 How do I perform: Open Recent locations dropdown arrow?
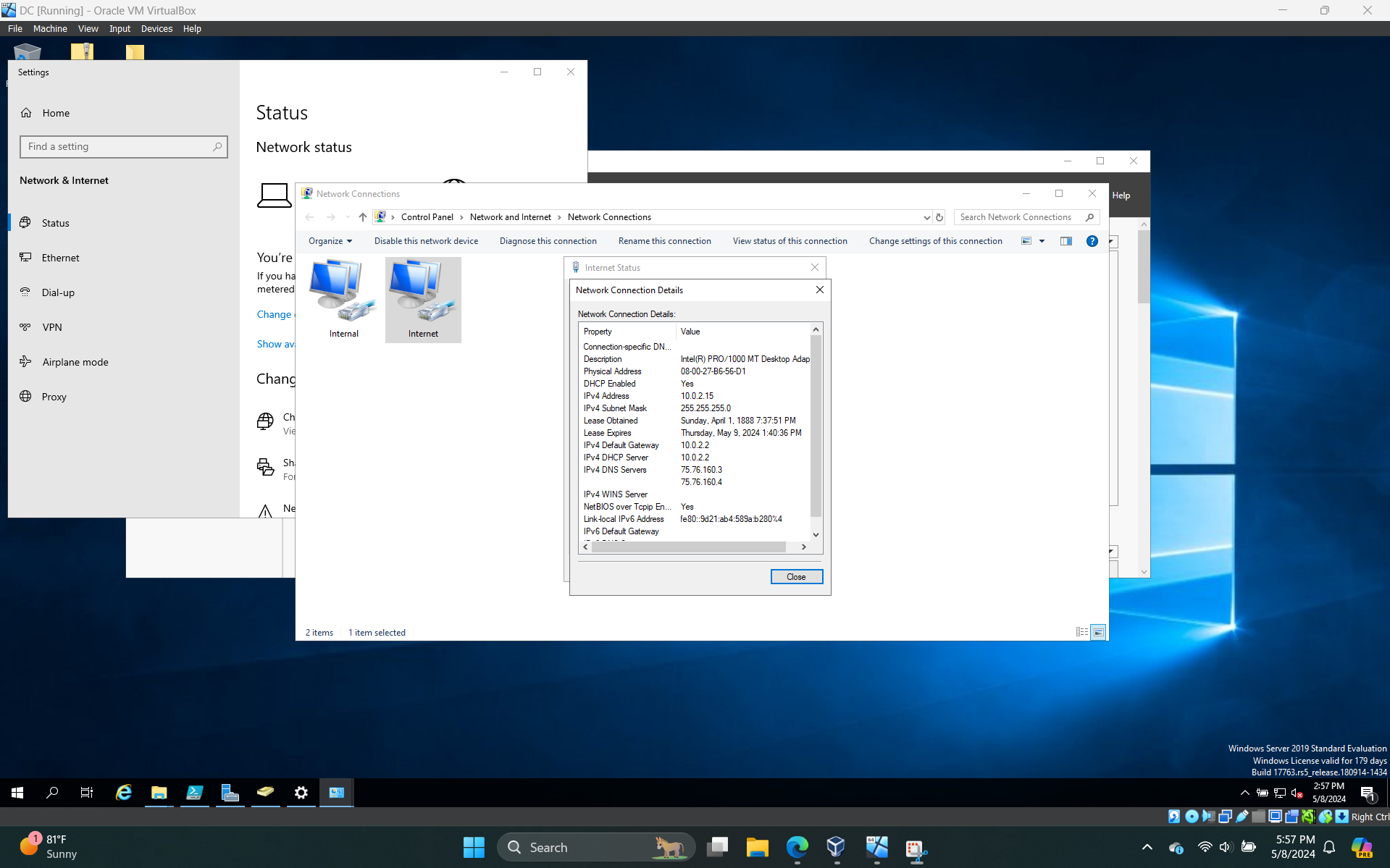(x=348, y=217)
